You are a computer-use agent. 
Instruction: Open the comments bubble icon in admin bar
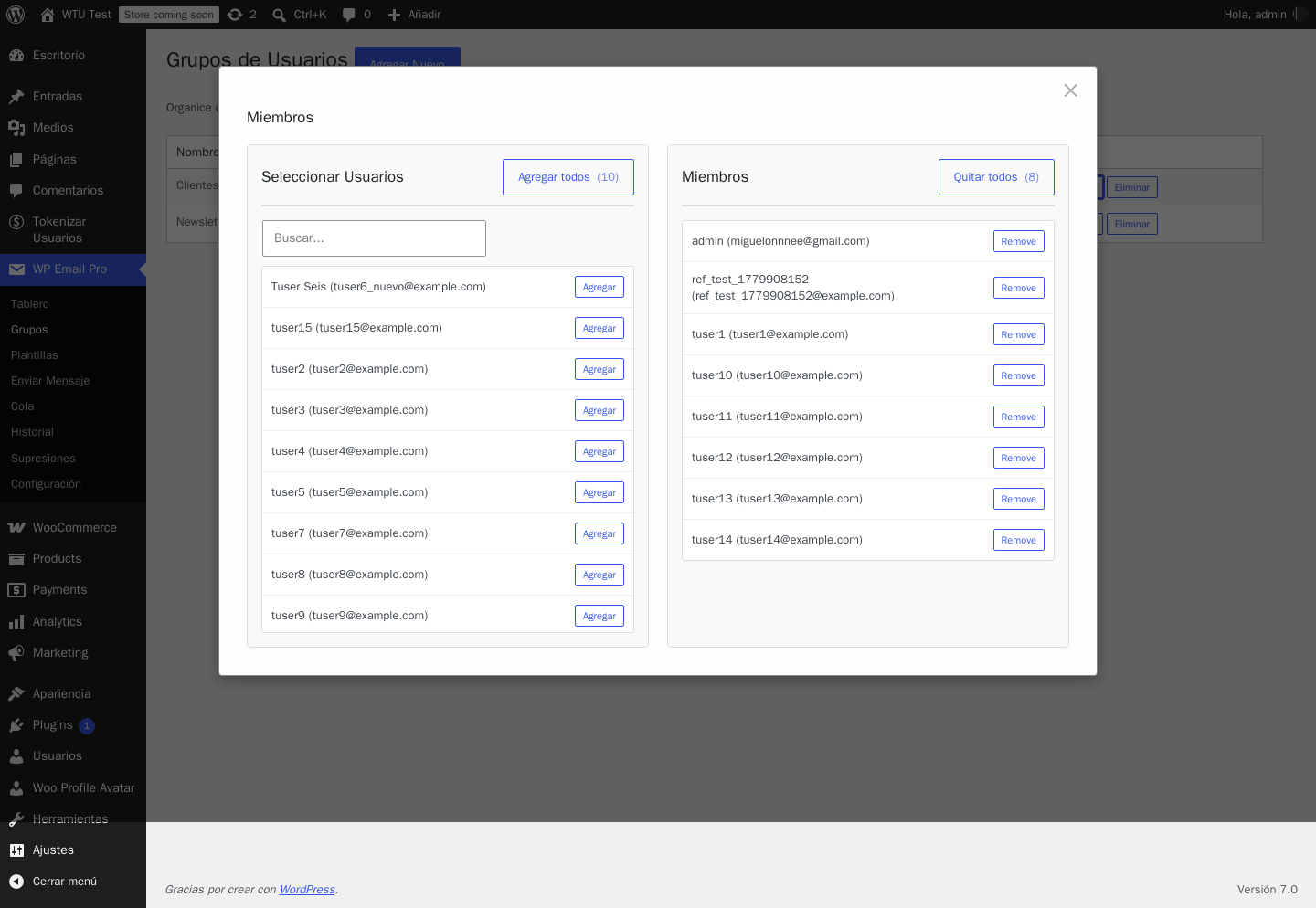tap(348, 15)
